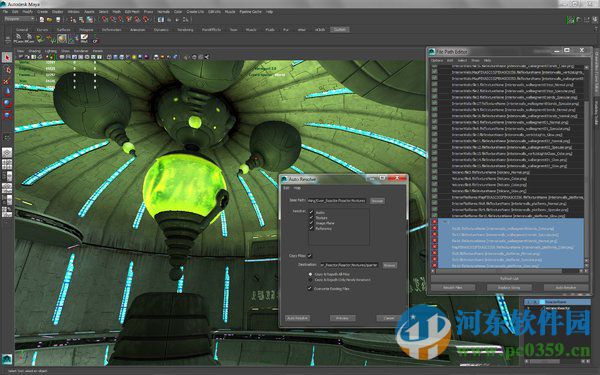This screenshot has height=375, width=600.
Task: Switch to the Custom shelf tab
Action: (x=339, y=29)
